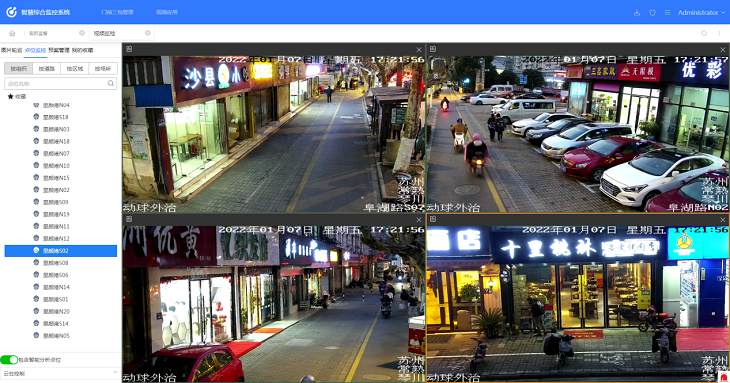This screenshot has width=730, height=383.
Task: Switch the grouping filter to the last segment option
Action: point(103,68)
